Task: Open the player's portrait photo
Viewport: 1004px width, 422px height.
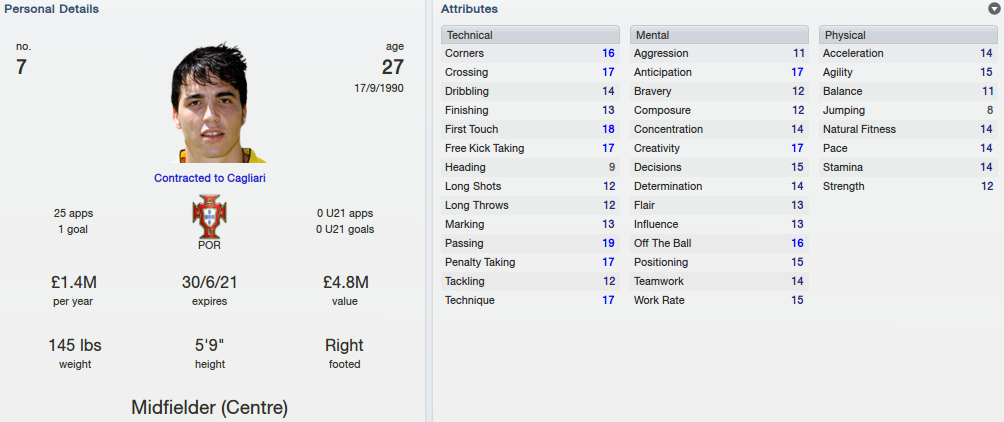Action: point(209,102)
